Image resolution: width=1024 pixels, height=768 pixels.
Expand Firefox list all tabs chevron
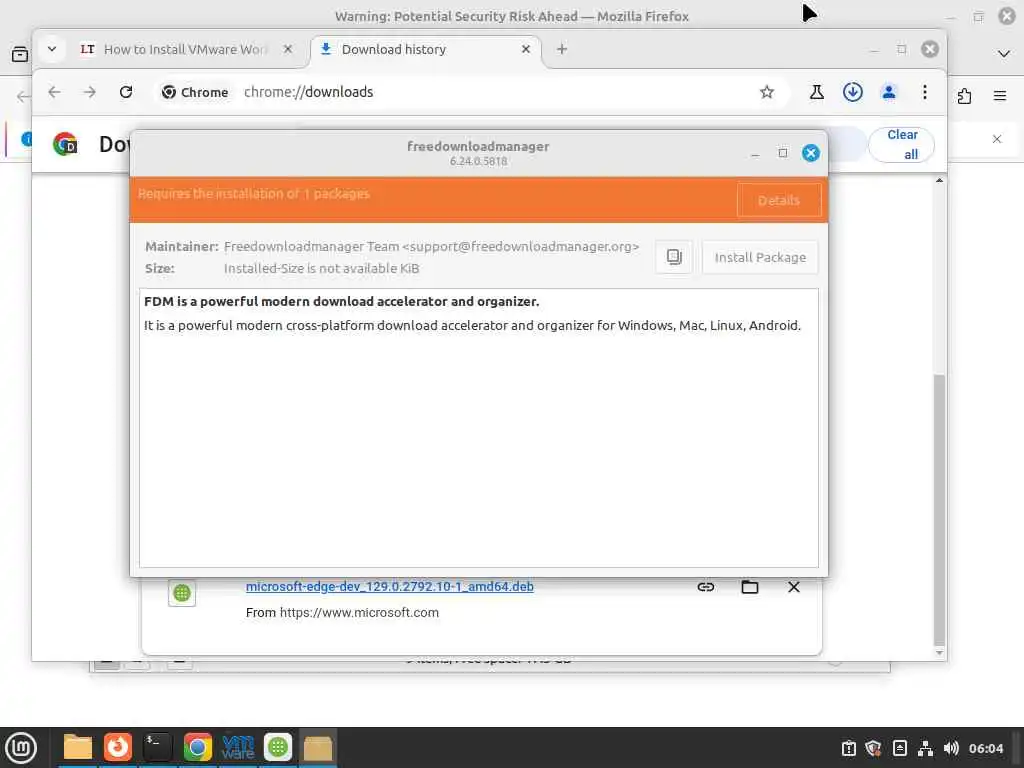tap(1004, 54)
